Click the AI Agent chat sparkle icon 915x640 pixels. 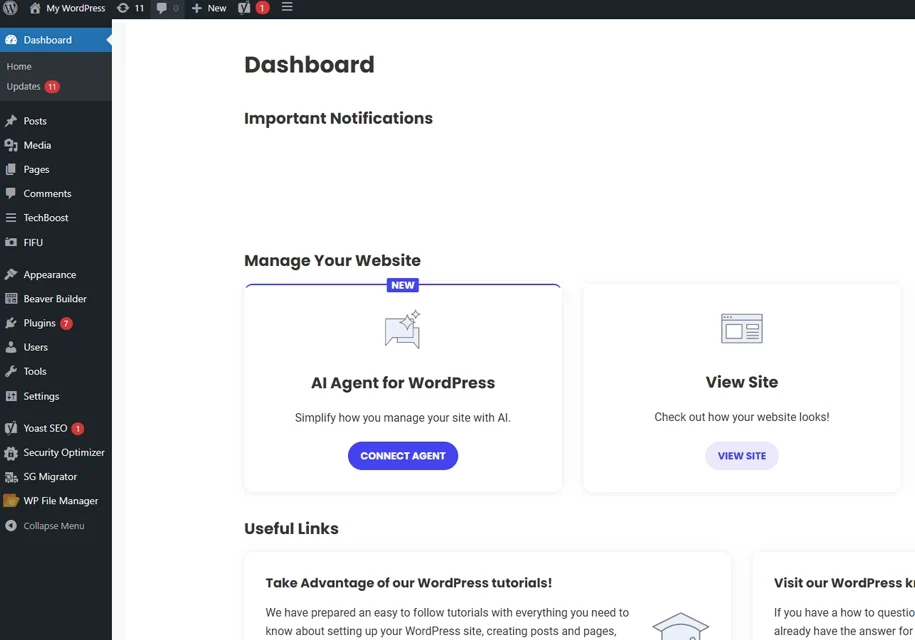(403, 330)
